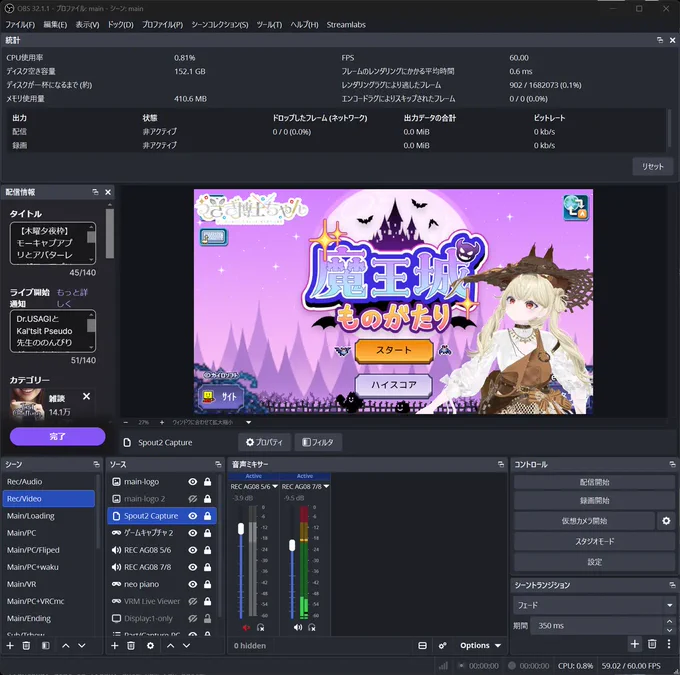Screen dimensions: 680x675
Task: Decrease transition duration with down arrow
Action: [x=670, y=630]
